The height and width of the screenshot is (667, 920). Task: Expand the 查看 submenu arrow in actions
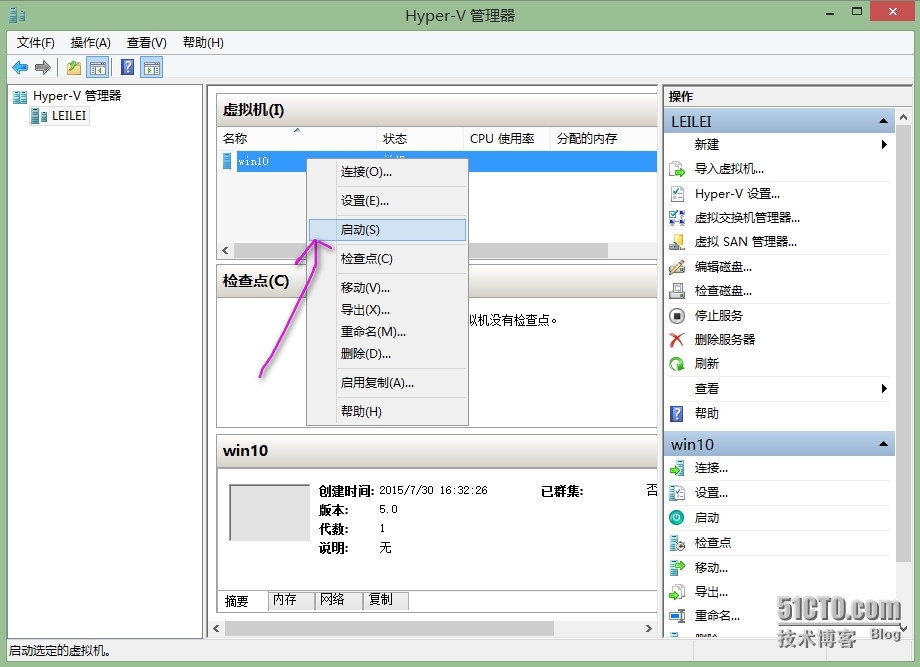tap(884, 388)
